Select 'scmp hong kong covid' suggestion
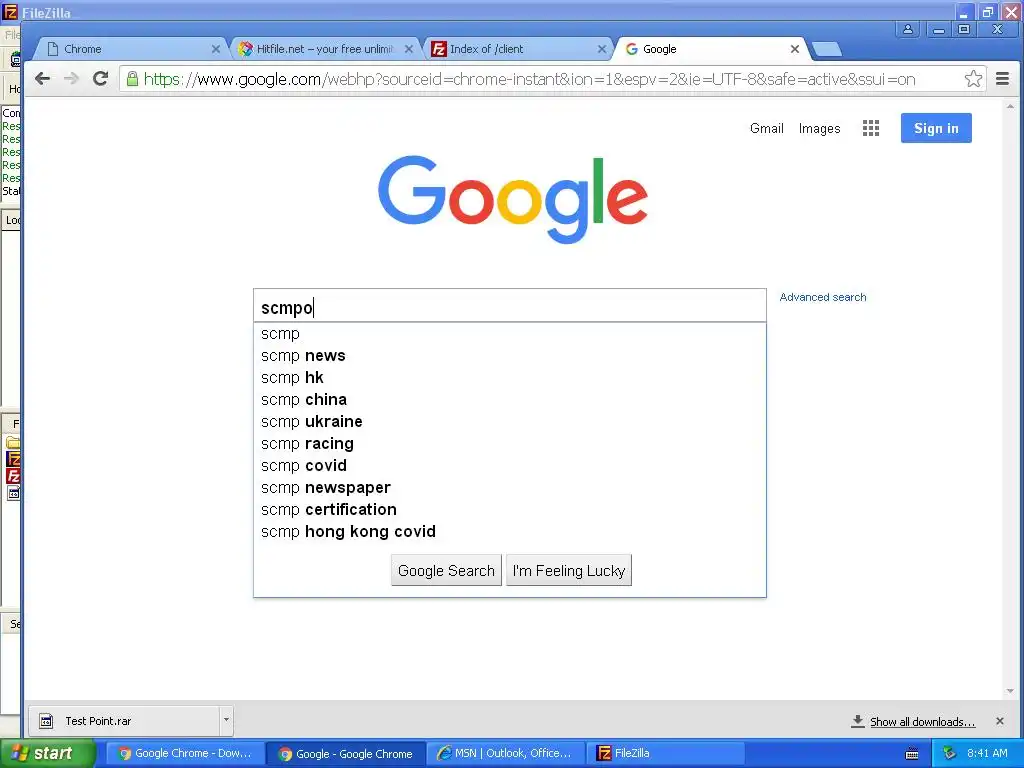Viewport: 1024px width, 768px height. coord(509,532)
